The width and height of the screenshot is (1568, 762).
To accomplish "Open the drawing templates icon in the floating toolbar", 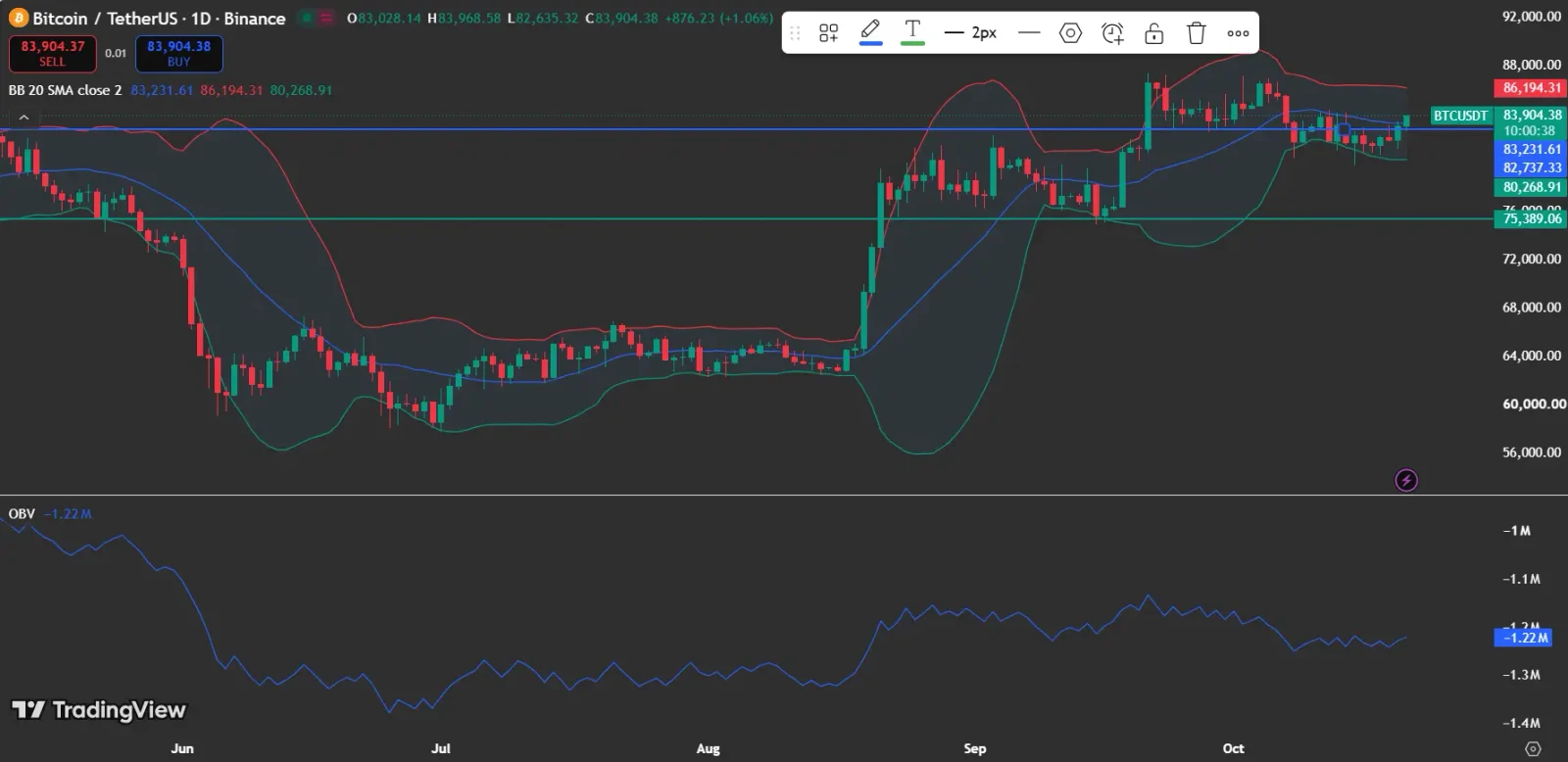I will click(x=828, y=33).
